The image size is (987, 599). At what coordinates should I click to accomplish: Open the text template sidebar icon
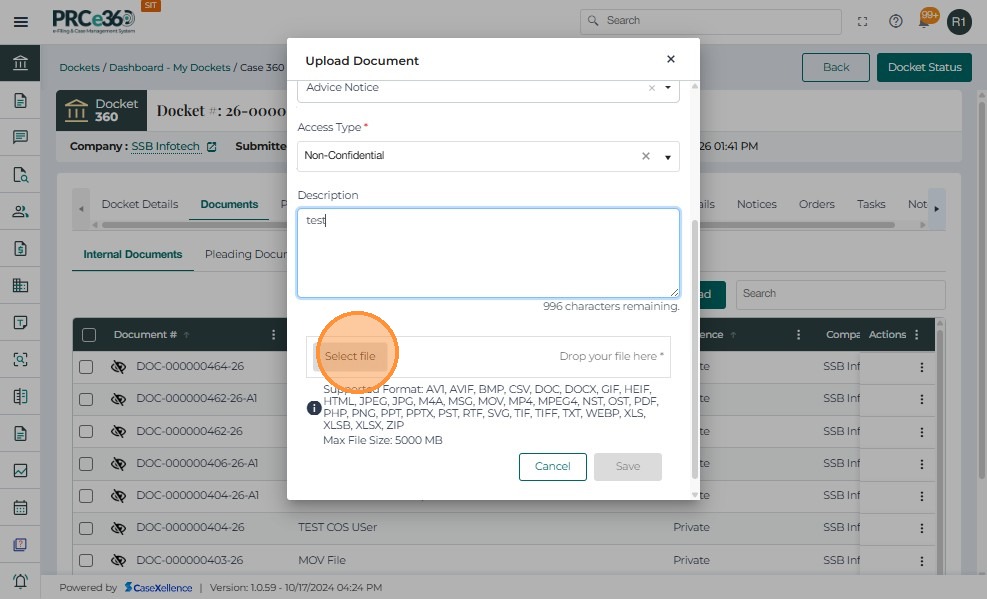click(20, 323)
